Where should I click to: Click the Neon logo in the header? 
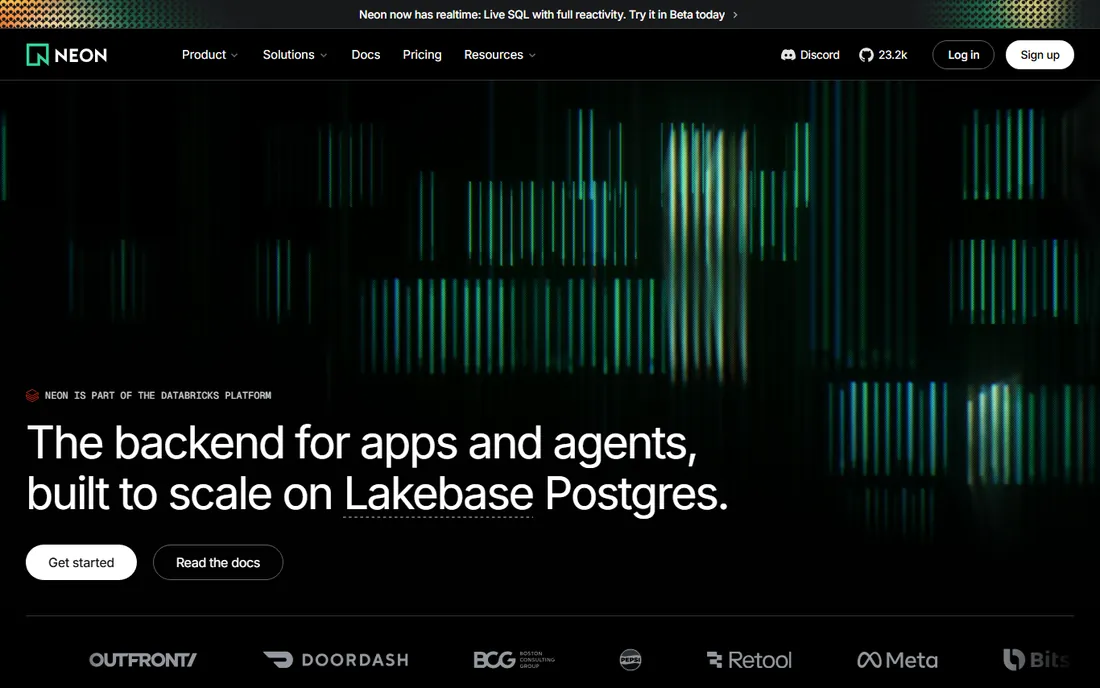(67, 55)
